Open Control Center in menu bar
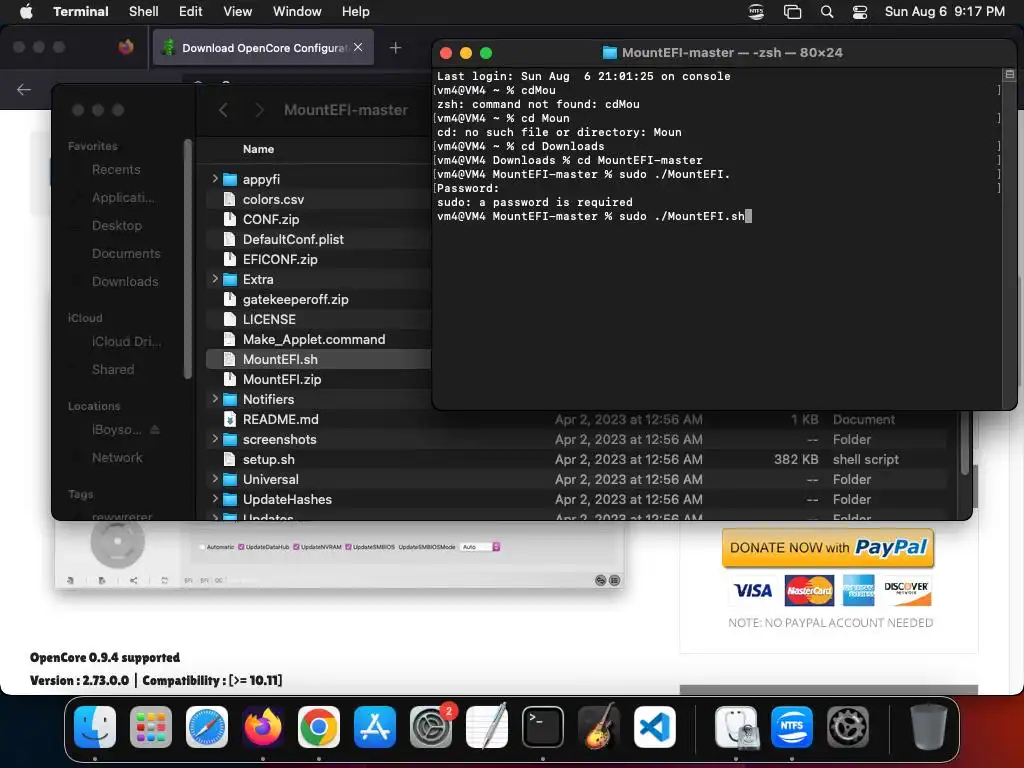1024x768 pixels. (860, 12)
